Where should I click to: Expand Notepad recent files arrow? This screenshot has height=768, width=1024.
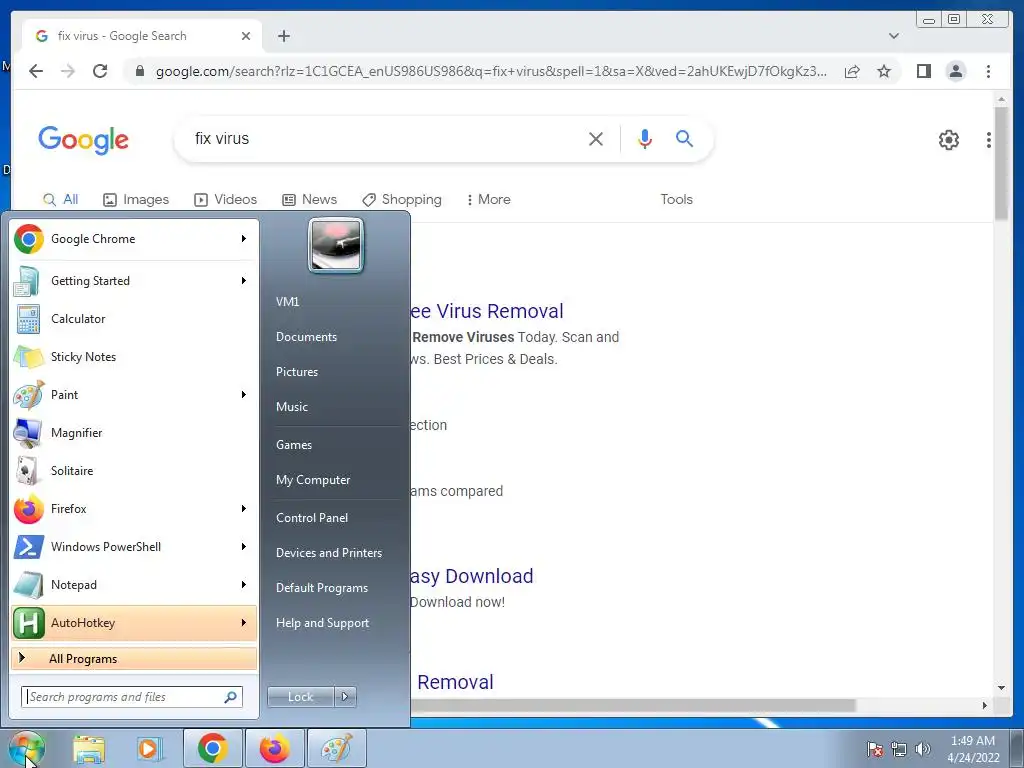point(244,584)
